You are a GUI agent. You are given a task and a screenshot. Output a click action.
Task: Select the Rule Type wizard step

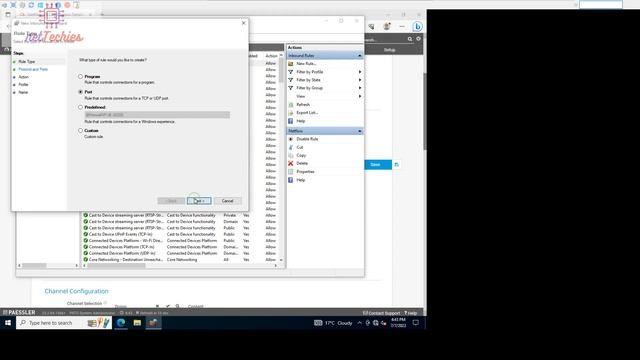tap(27, 62)
